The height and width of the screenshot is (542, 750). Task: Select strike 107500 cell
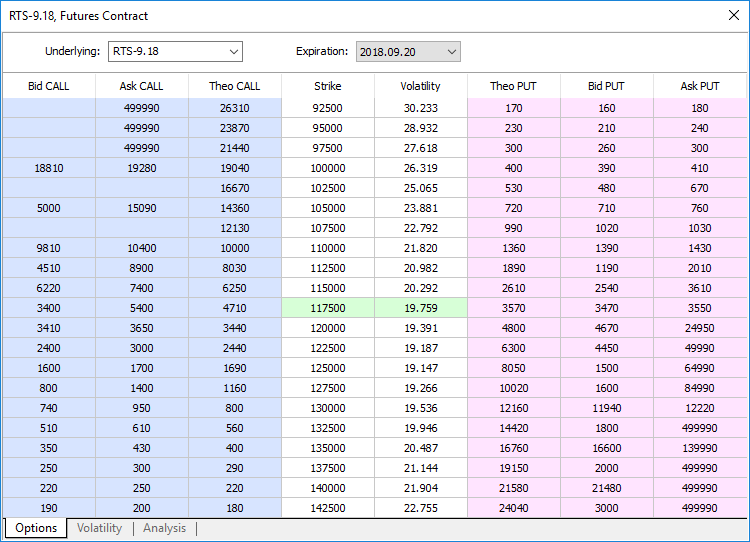[x=328, y=228]
